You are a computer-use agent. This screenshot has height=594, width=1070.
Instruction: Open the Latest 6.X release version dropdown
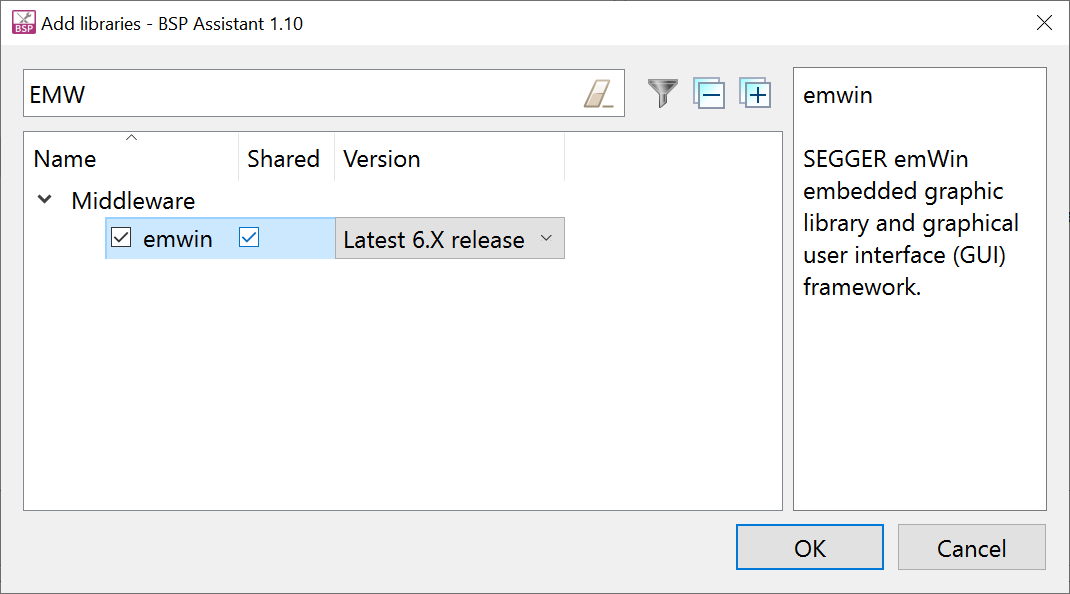pos(450,238)
